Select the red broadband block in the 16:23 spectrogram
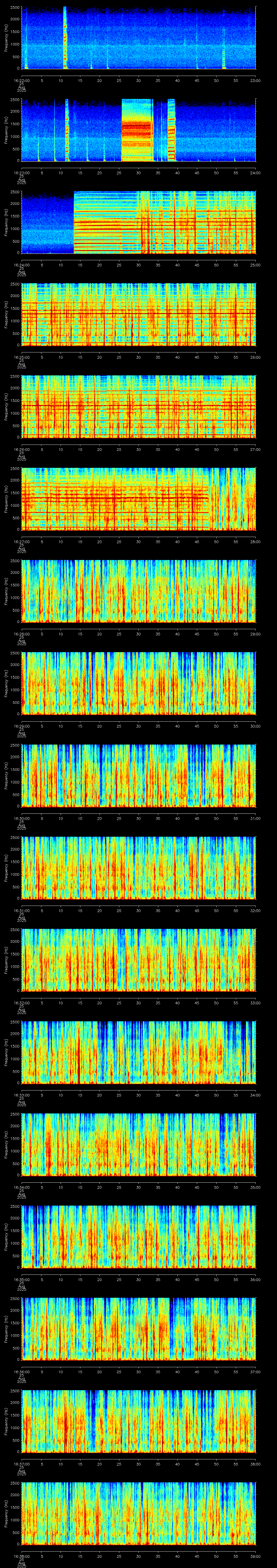The width and height of the screenshot is (277, 1568). (136, 130)
